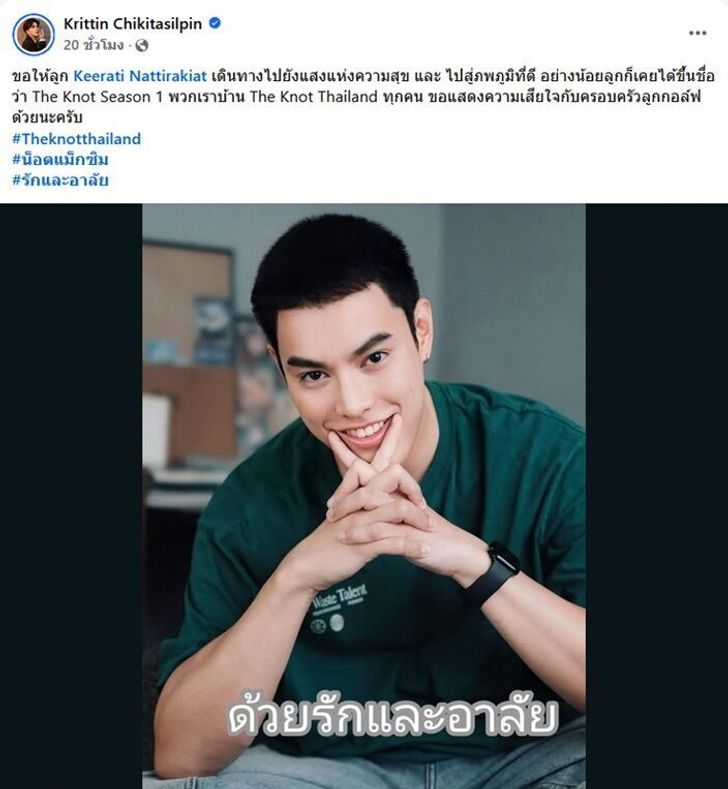Click the 'ด้วยรักและอาลัย' caption on the photo

pos(393,716)
